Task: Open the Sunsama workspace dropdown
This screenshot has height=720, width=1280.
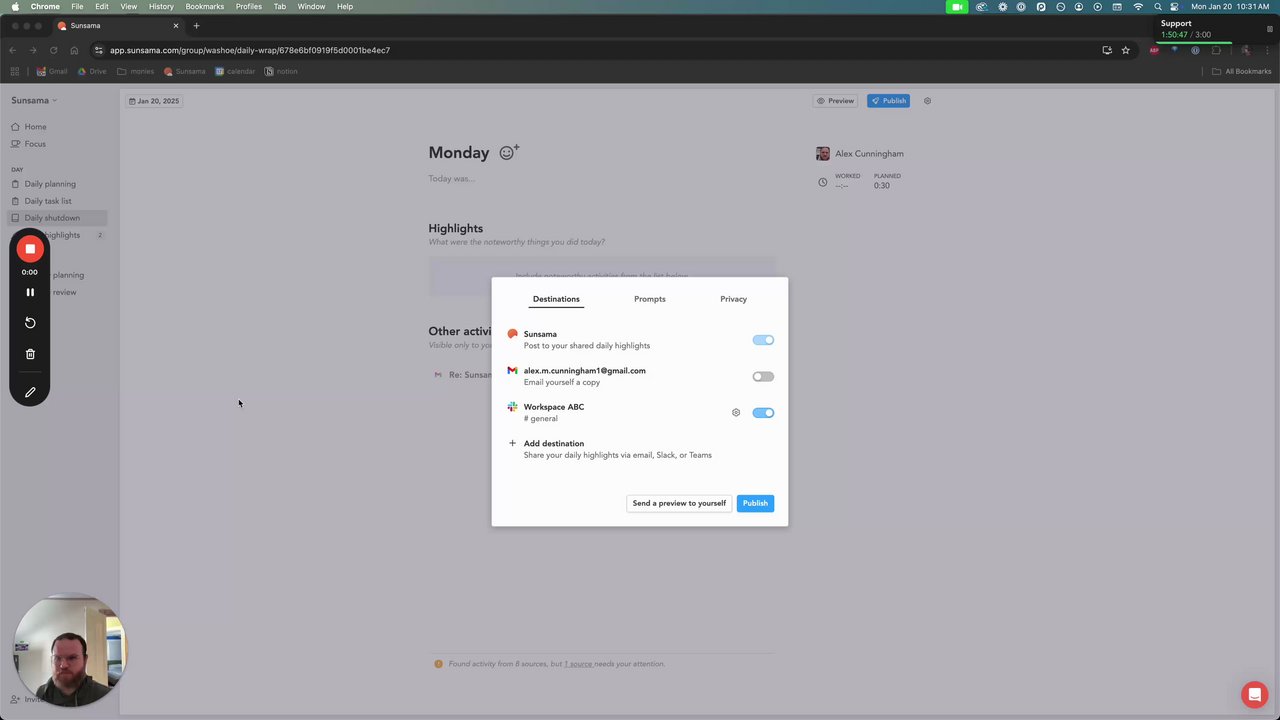Action: [x=34, y=100]
